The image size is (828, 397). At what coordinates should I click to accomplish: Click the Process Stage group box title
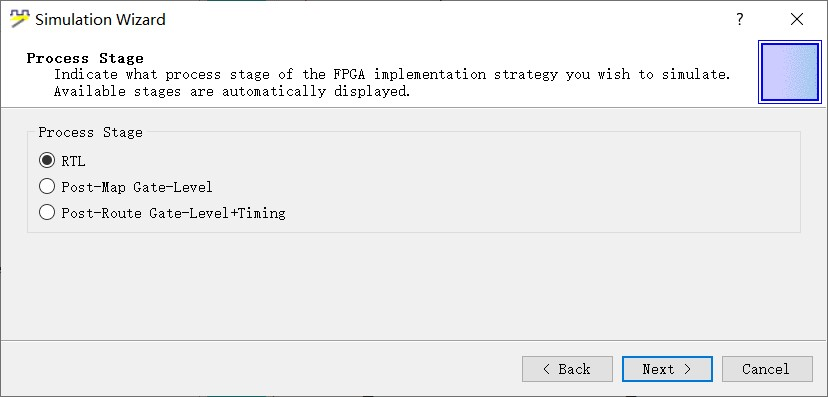(90, 132)
